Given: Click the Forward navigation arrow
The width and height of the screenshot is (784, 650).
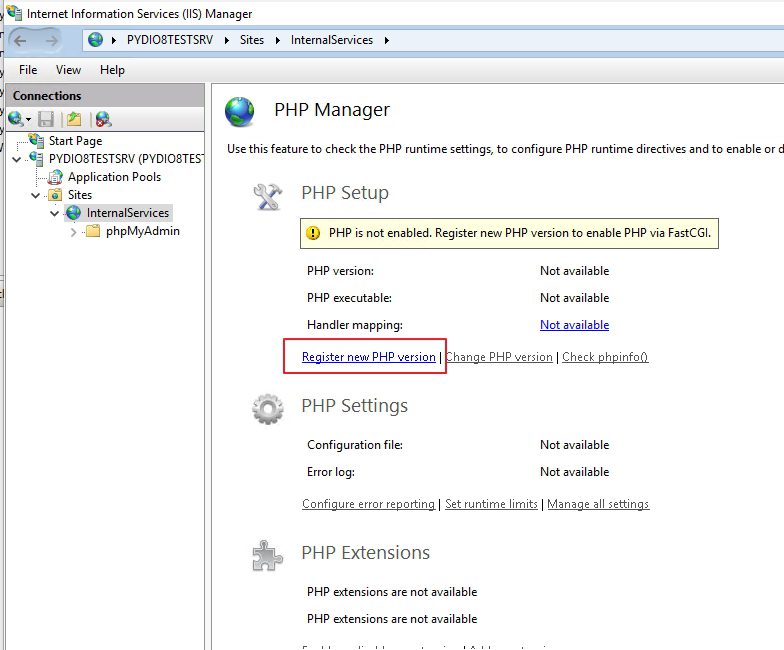Looking at the screenshot, I should click(x=51, y=40).
